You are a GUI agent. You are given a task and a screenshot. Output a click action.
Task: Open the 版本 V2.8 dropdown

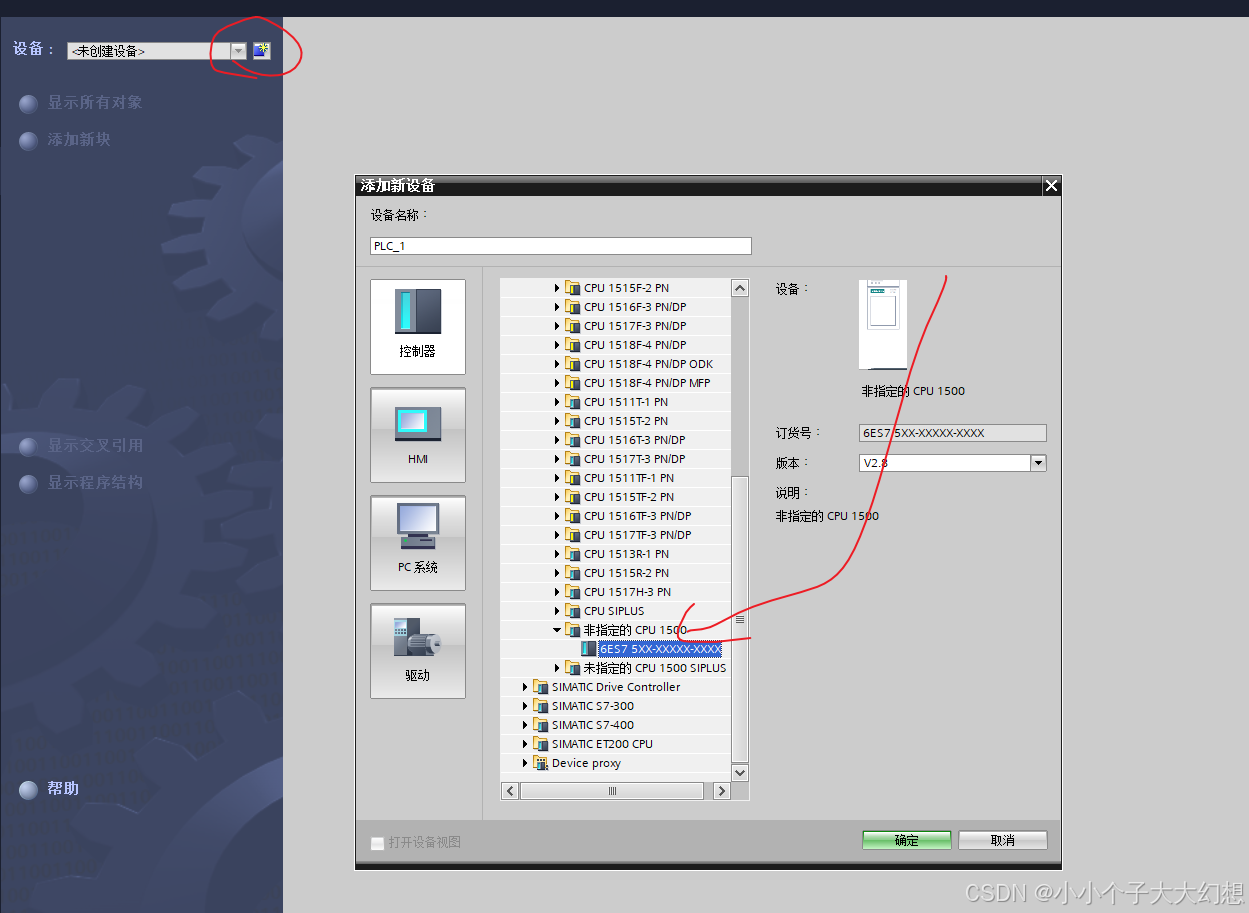(x=1038, y=463)
